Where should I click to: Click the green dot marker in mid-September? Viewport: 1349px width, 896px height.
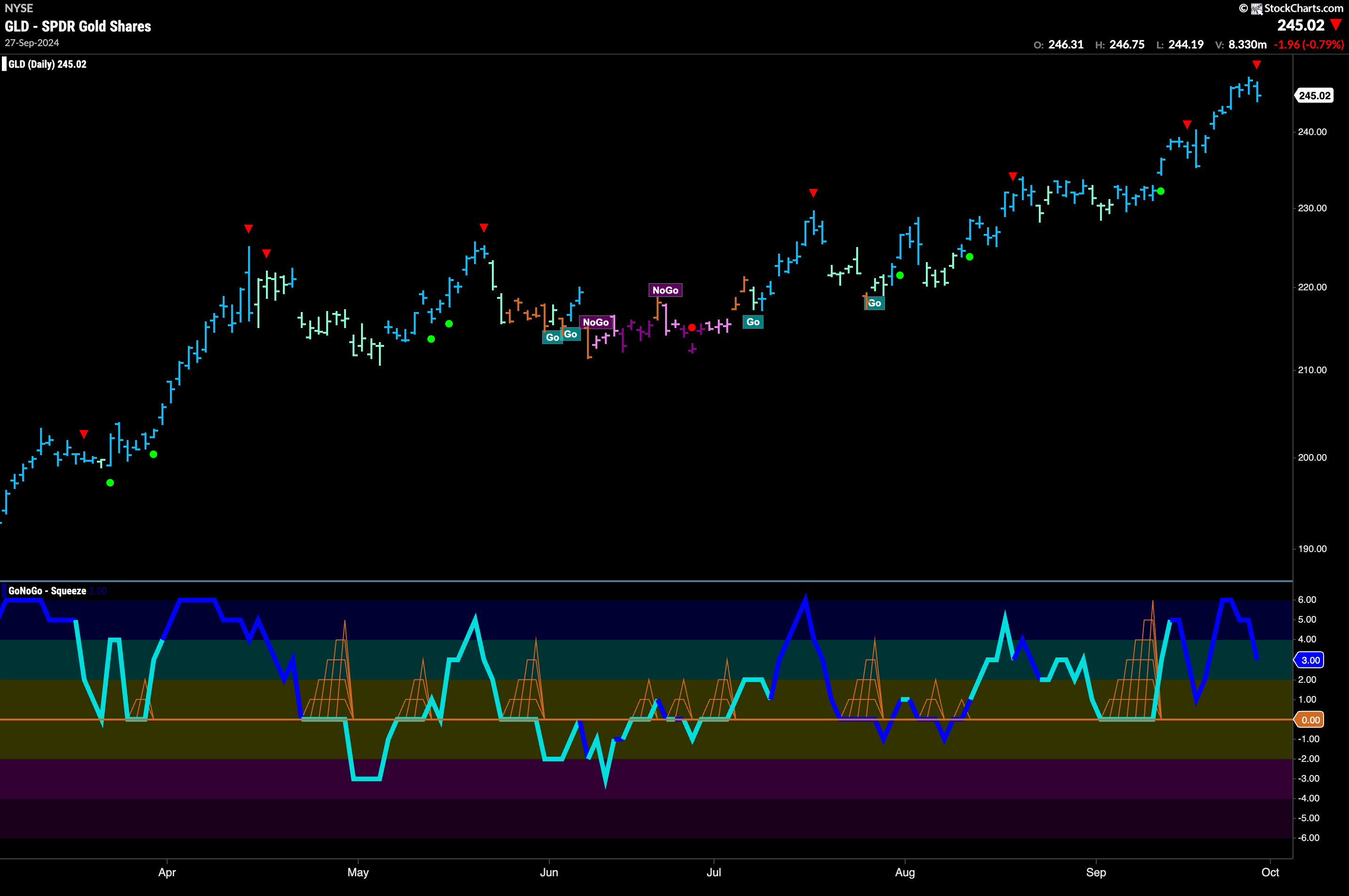click(1160, 192)
